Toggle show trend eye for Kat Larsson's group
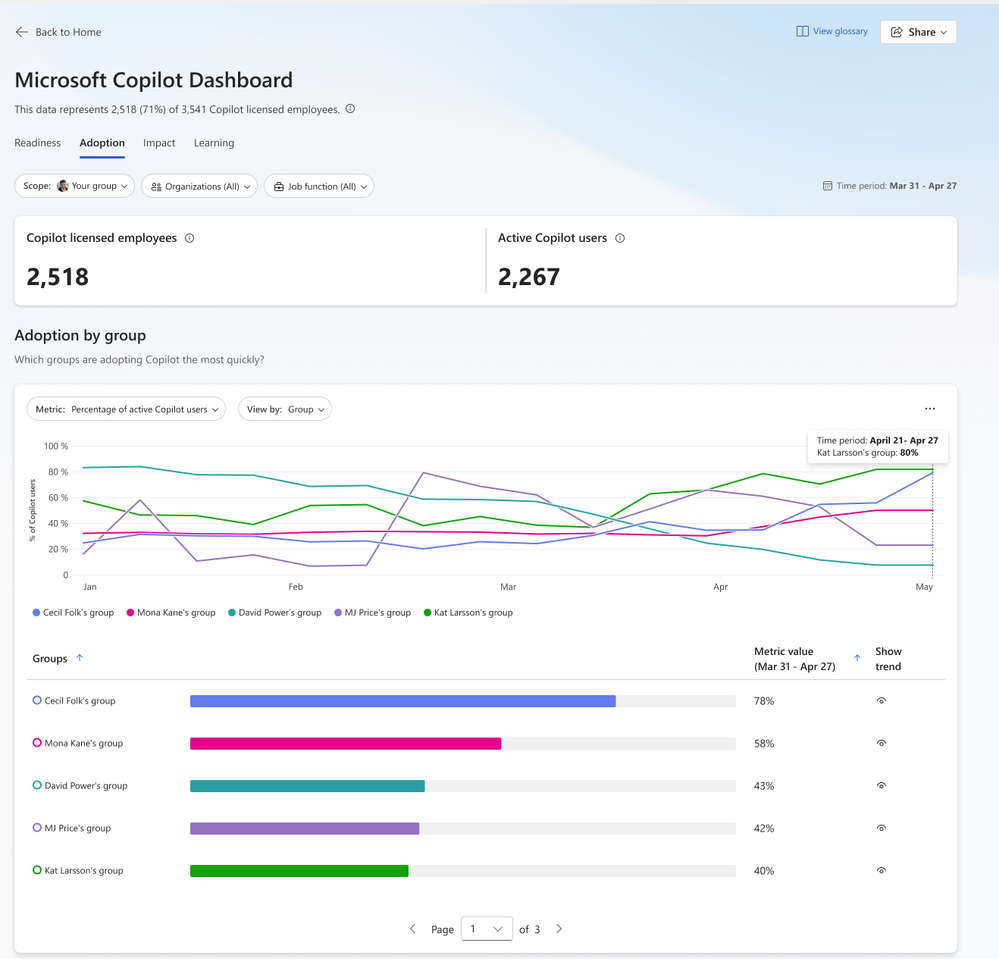The width and height of the screenshot is (999, 959). [881, 870]
